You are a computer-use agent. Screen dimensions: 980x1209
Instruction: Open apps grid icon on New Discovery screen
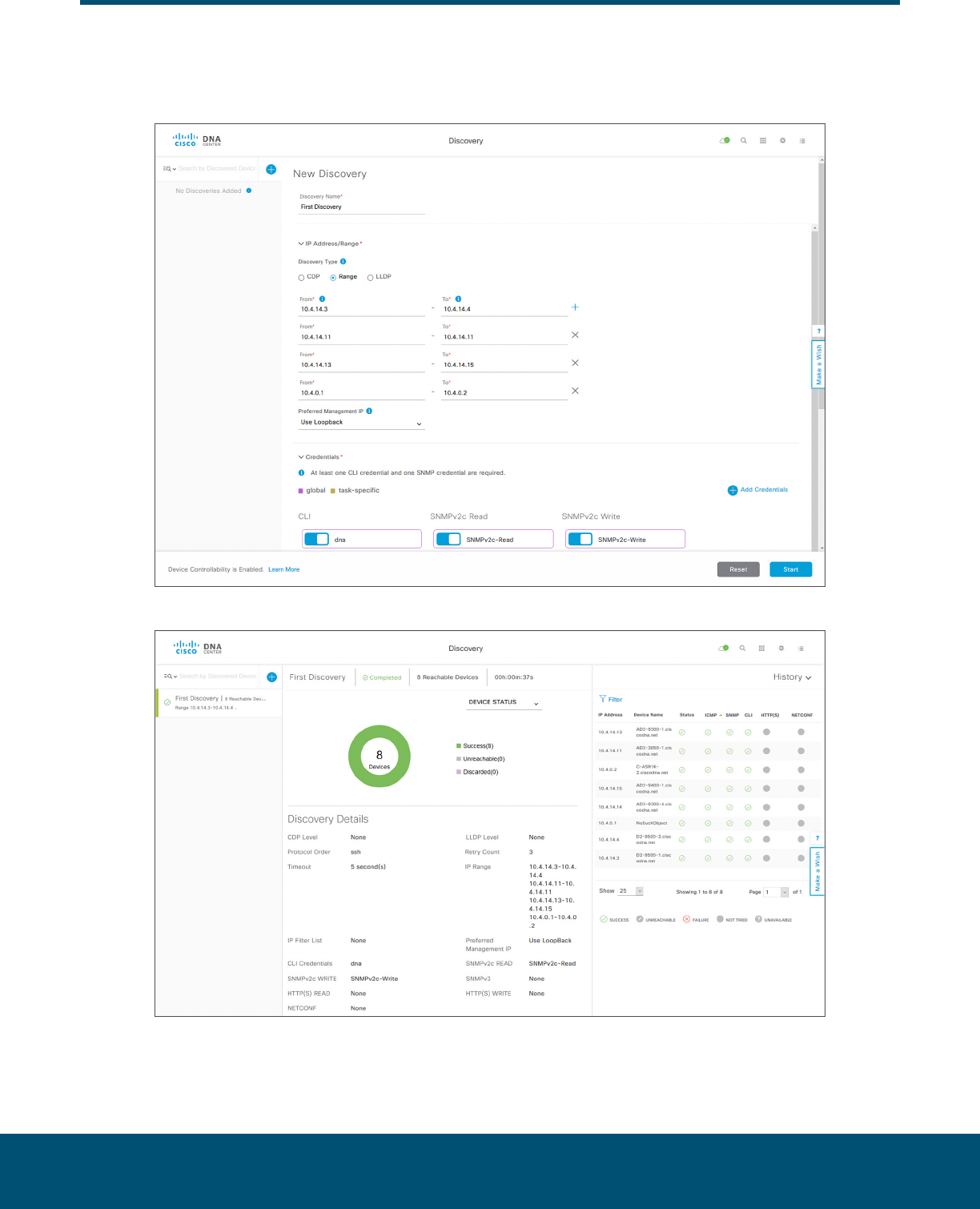[763, 140]
